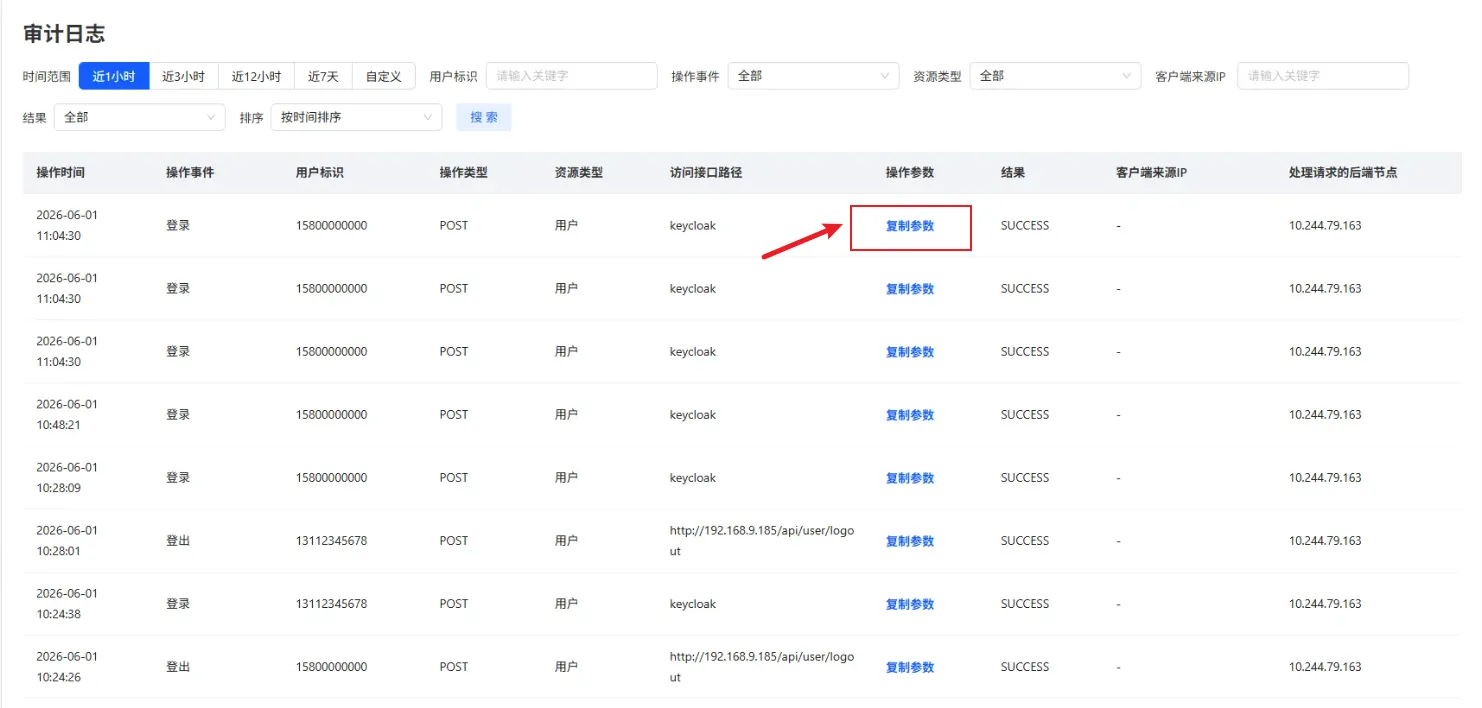Image resolution: width=1482 pixels, height=708 pixels.
Task: Click 登出 in the 10:24:26 row
Action: 178,667
